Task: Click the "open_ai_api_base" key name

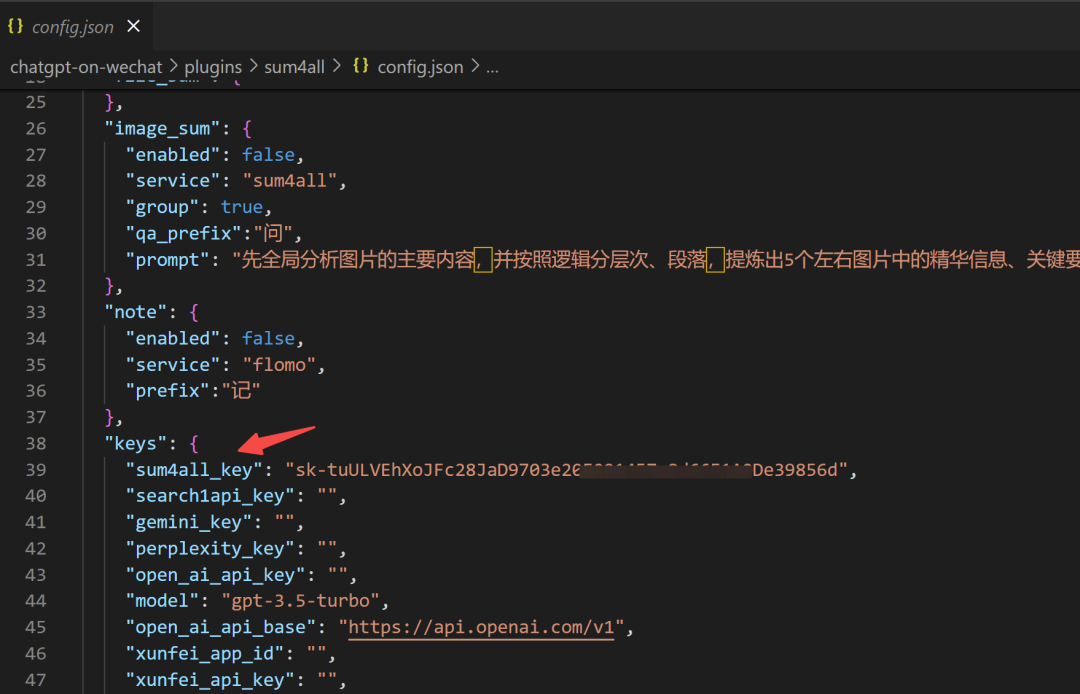Action: point(220,627)
